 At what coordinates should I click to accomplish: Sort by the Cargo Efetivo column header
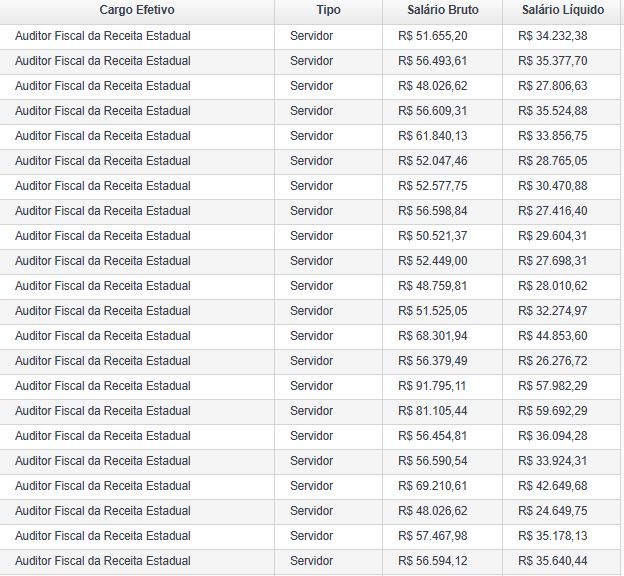136,10
